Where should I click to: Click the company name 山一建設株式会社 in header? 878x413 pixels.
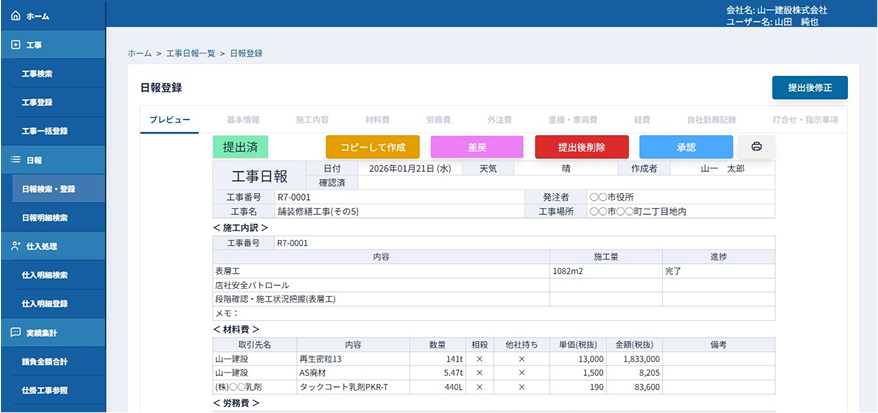[x=792, y=10]
